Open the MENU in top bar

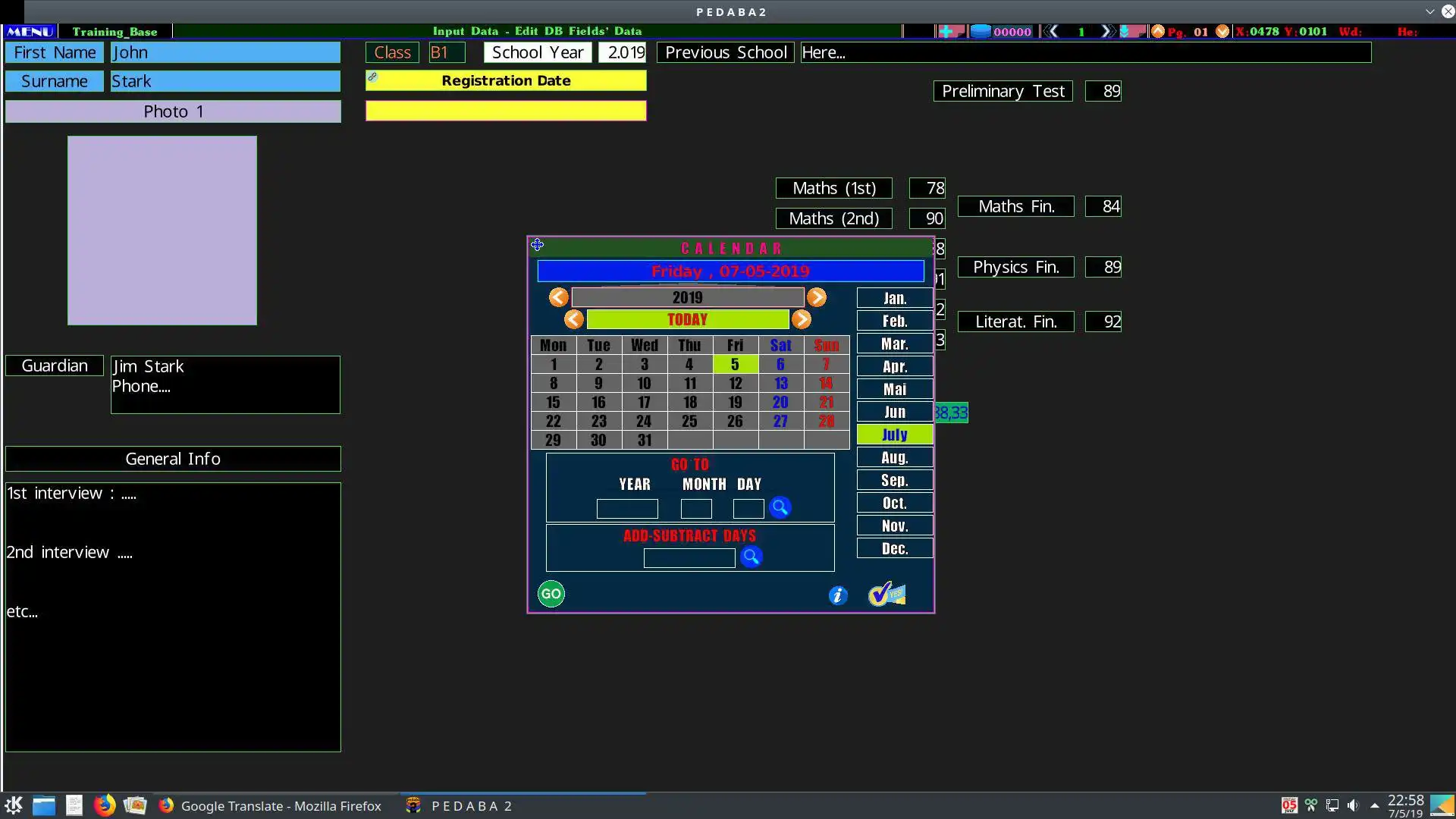(30, 31)
